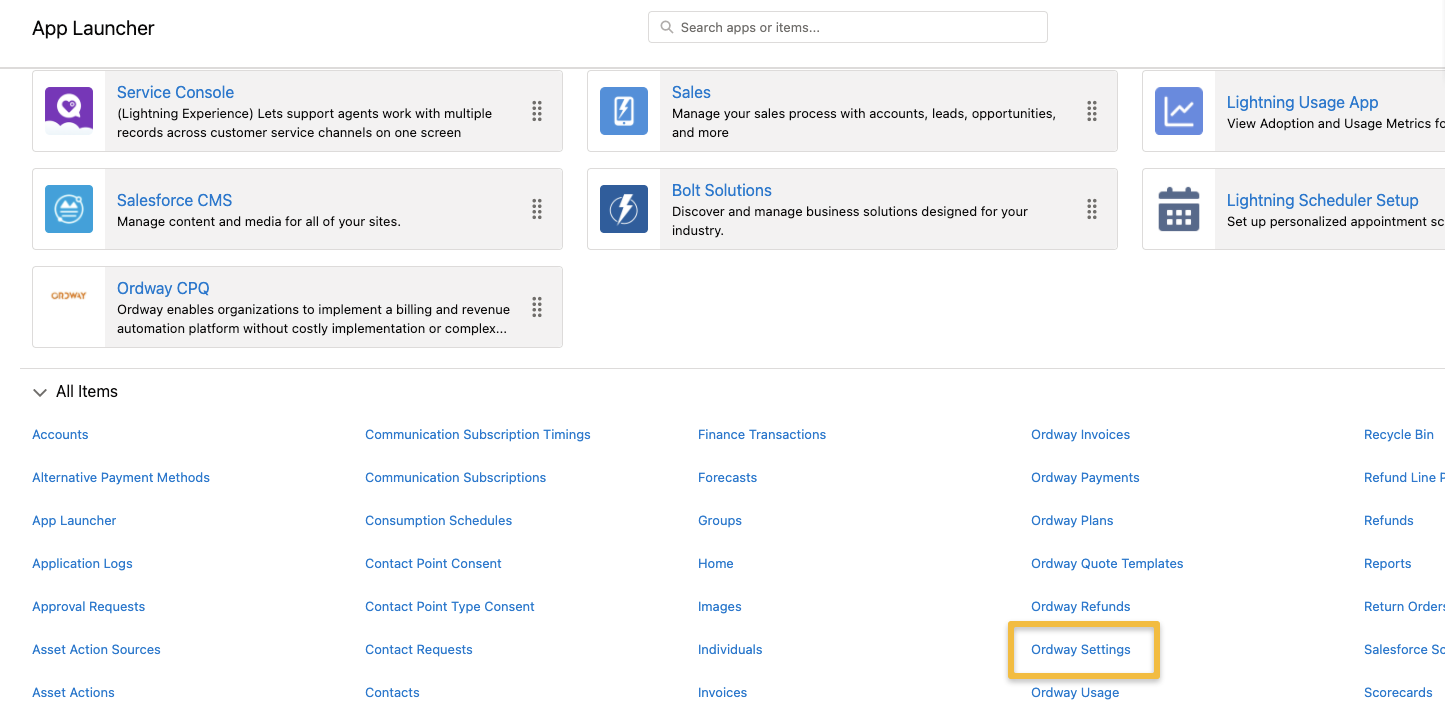Open the Return Orders item

tap(1404, 606)
